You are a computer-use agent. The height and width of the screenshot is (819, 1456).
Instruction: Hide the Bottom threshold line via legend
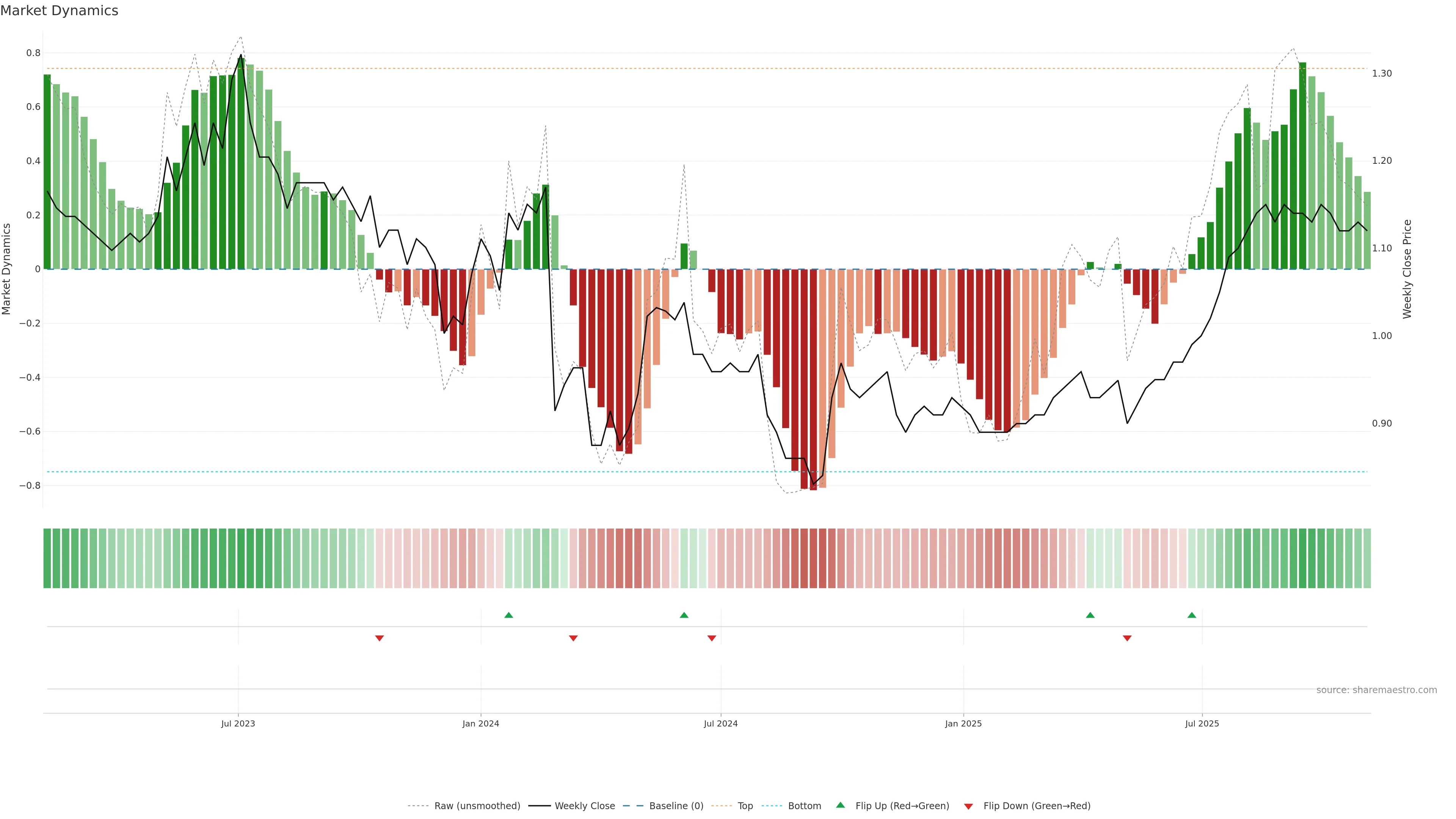click(x=804, y=806)
